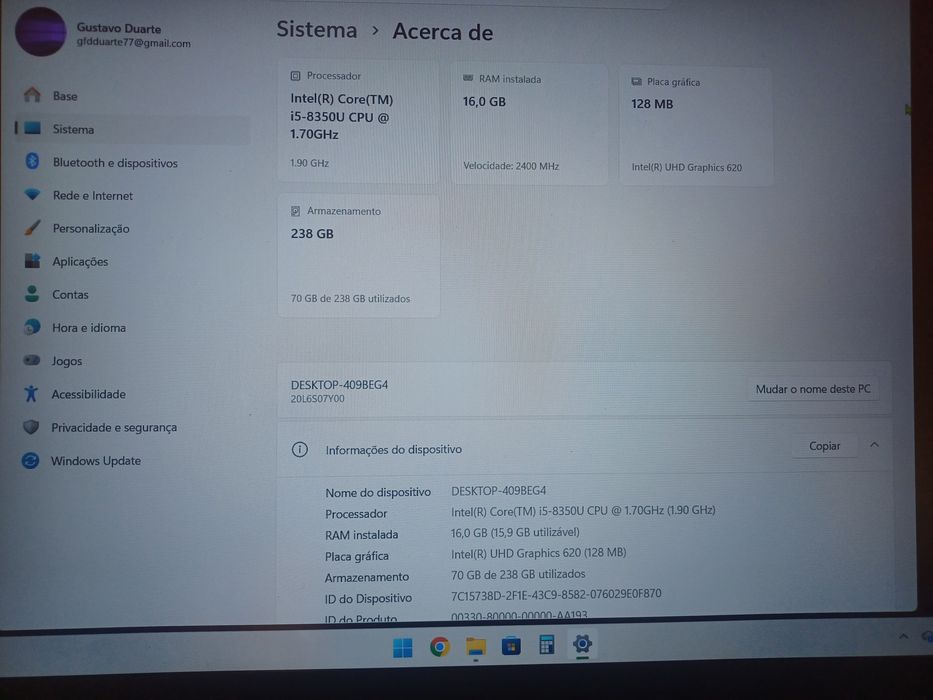Image resolution: width=933 pixels, height=700 pixels.
Task: Select the Sistema monitor icon
Action: click(x=32, y=128)
